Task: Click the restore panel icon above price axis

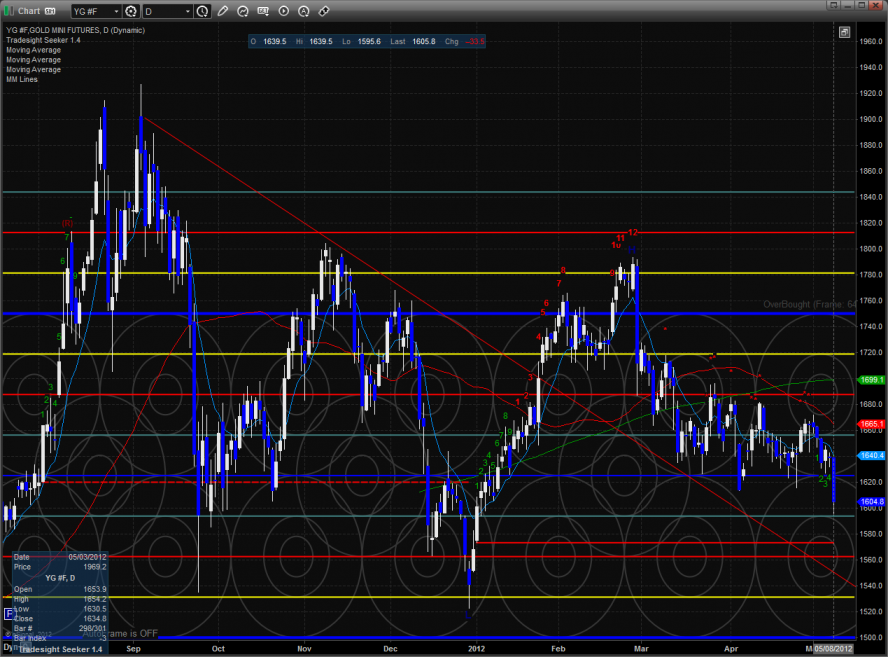Action: (x=845, y=32)
